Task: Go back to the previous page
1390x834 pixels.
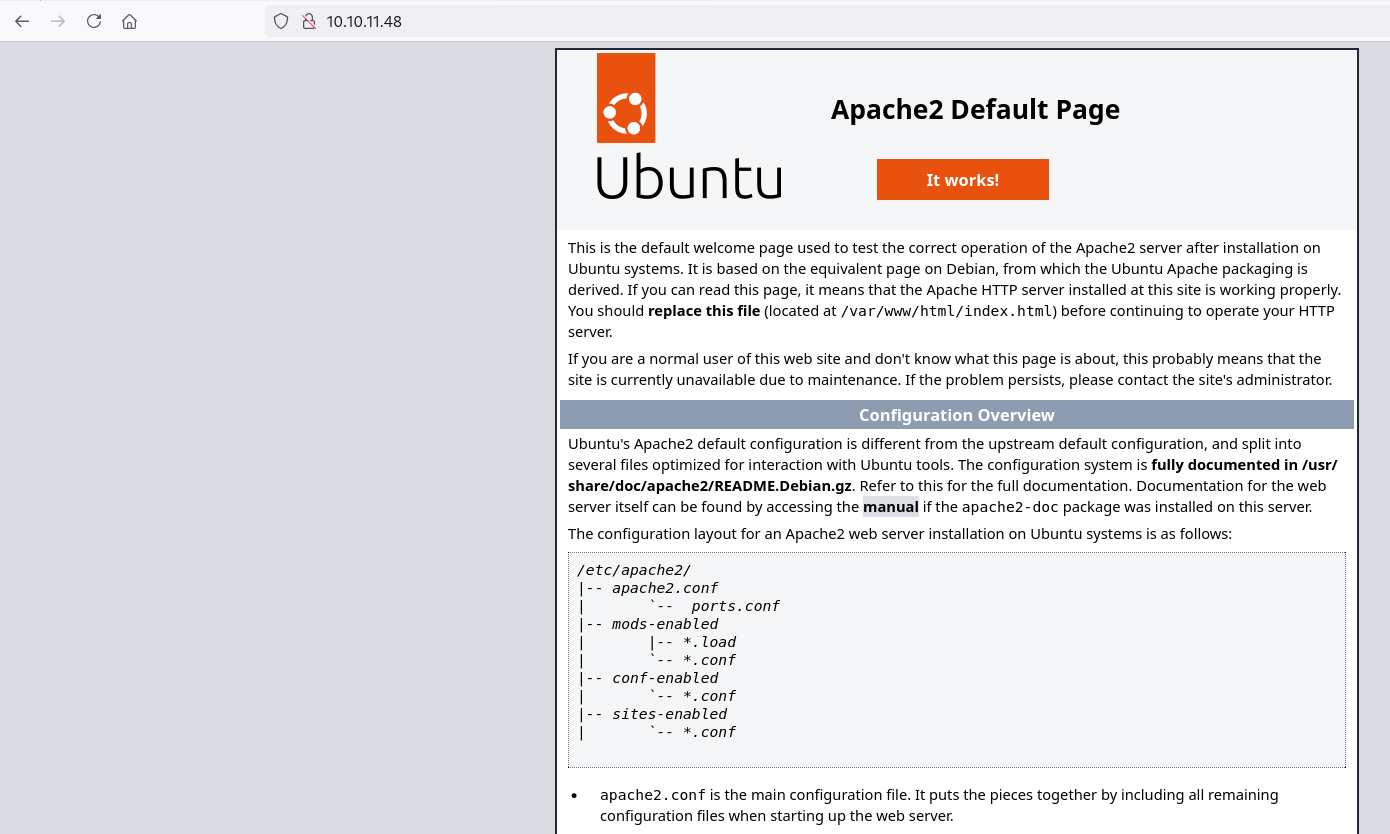Action: 22,21
